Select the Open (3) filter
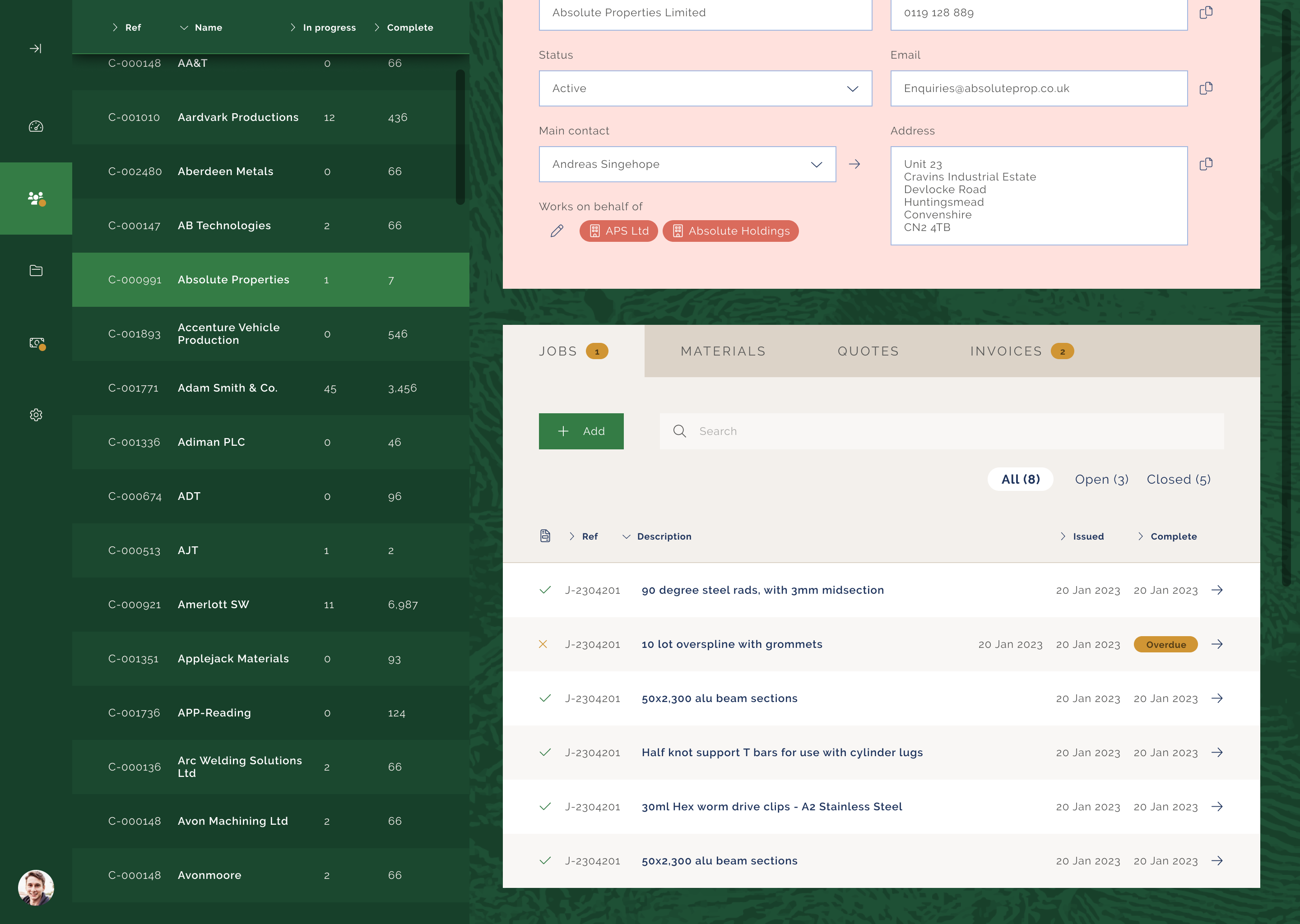Screen dimensions: 1300x924 click(1101, 479)
